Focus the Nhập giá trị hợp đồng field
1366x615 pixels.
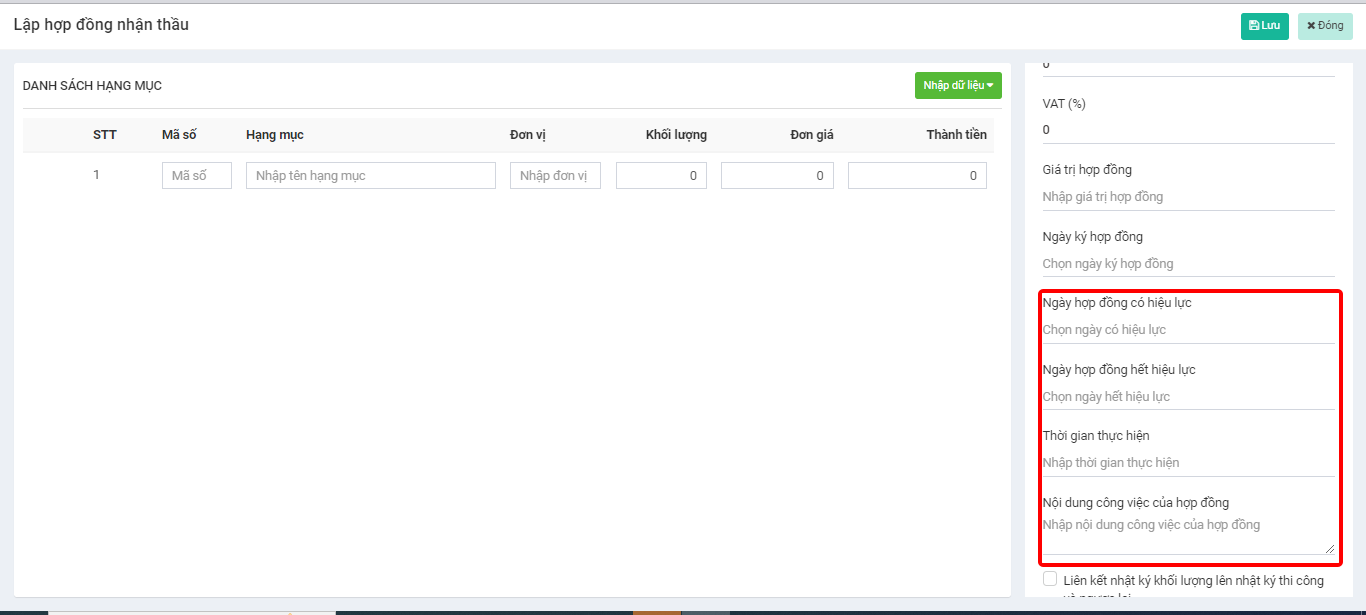(x=1187, y=197)
